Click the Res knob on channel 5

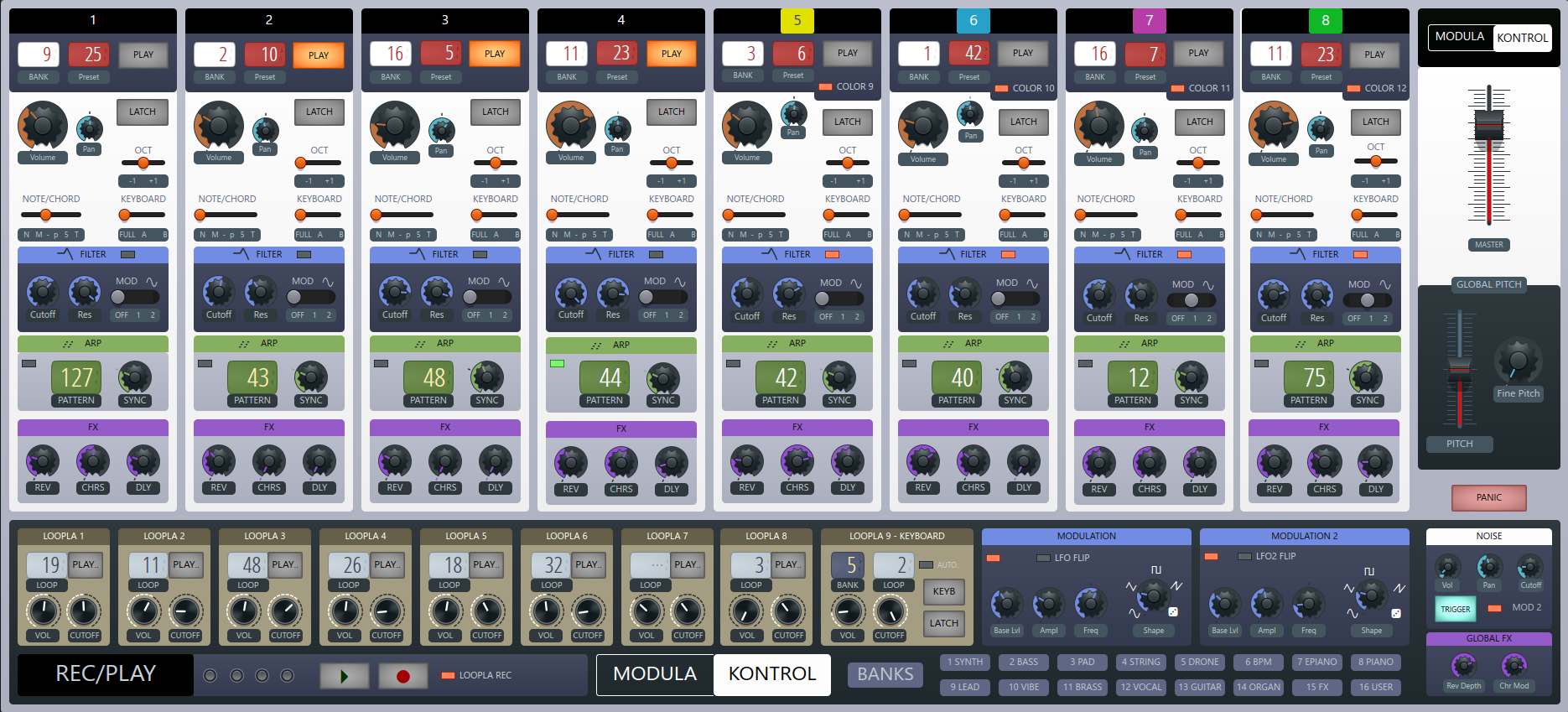(789, 294)
